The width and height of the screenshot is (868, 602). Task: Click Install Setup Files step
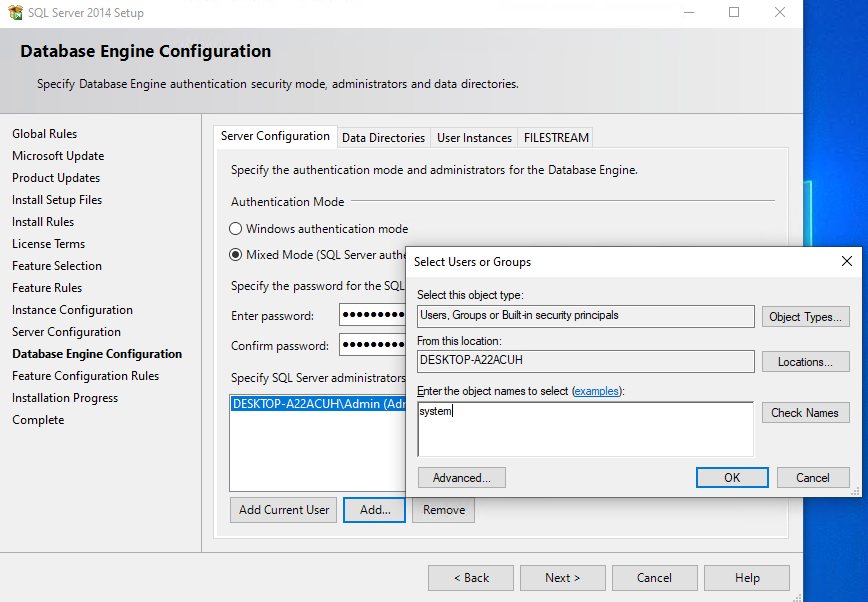57,200
